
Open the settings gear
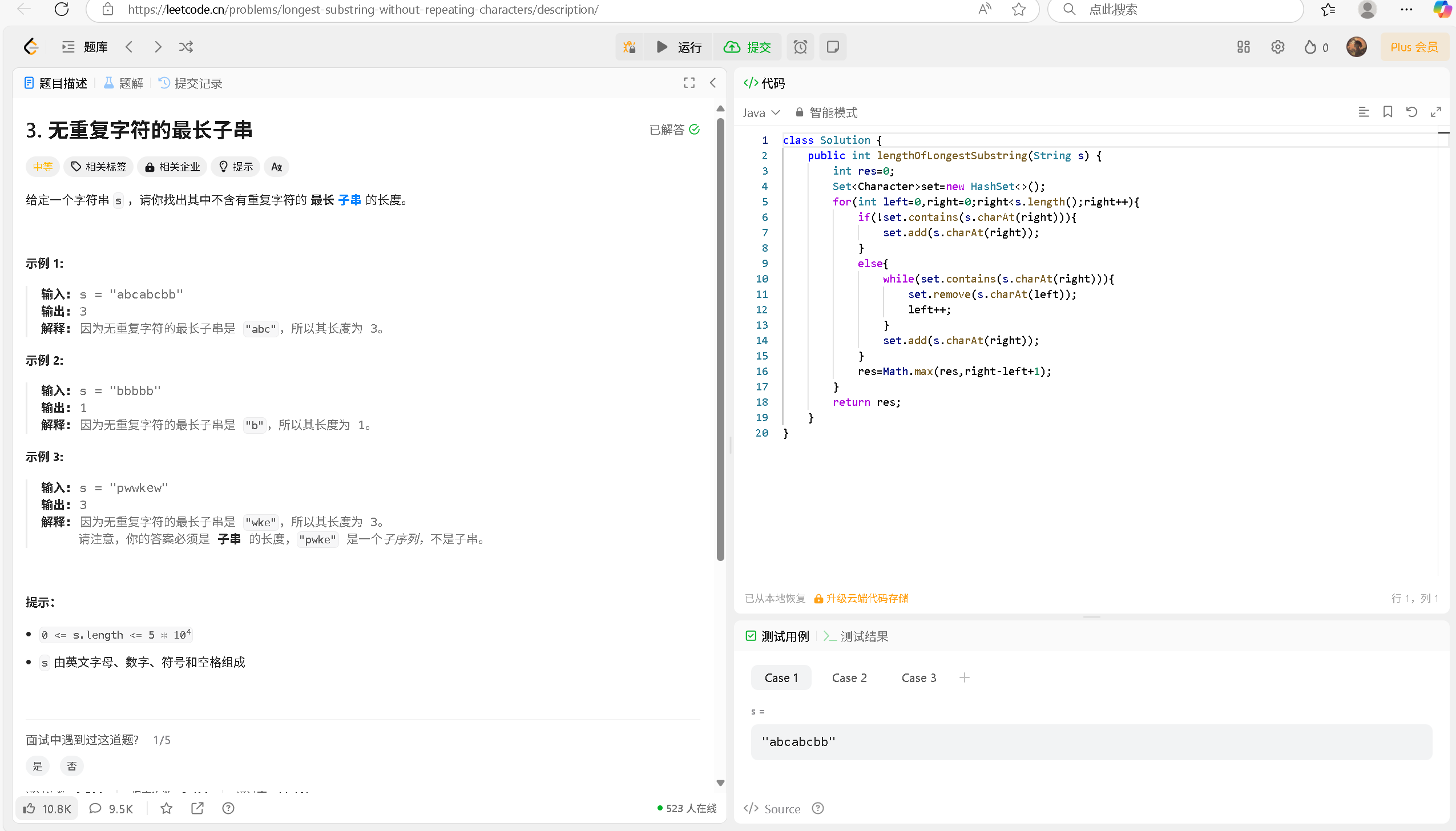1277,47
